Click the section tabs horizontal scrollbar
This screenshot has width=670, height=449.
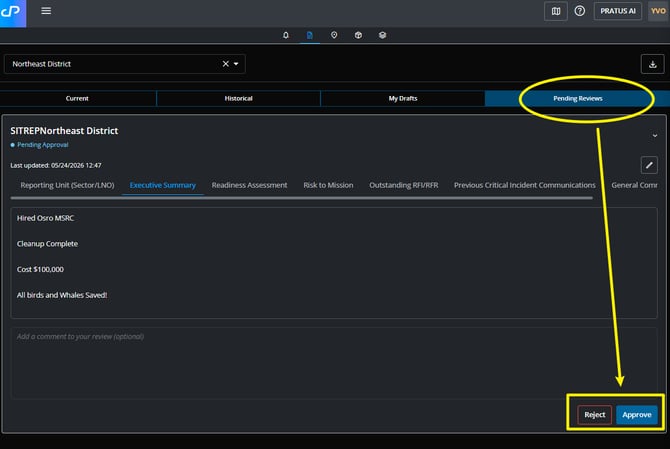(302, 198)
